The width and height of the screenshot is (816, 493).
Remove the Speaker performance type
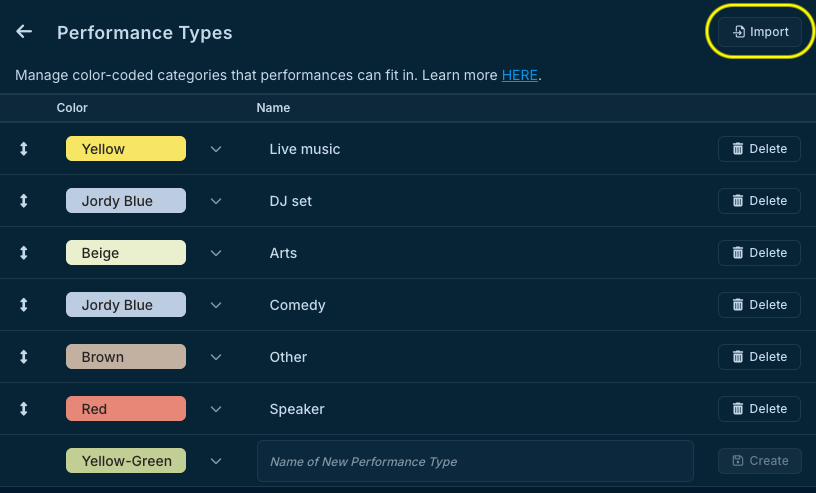click(x=759, y=409)
